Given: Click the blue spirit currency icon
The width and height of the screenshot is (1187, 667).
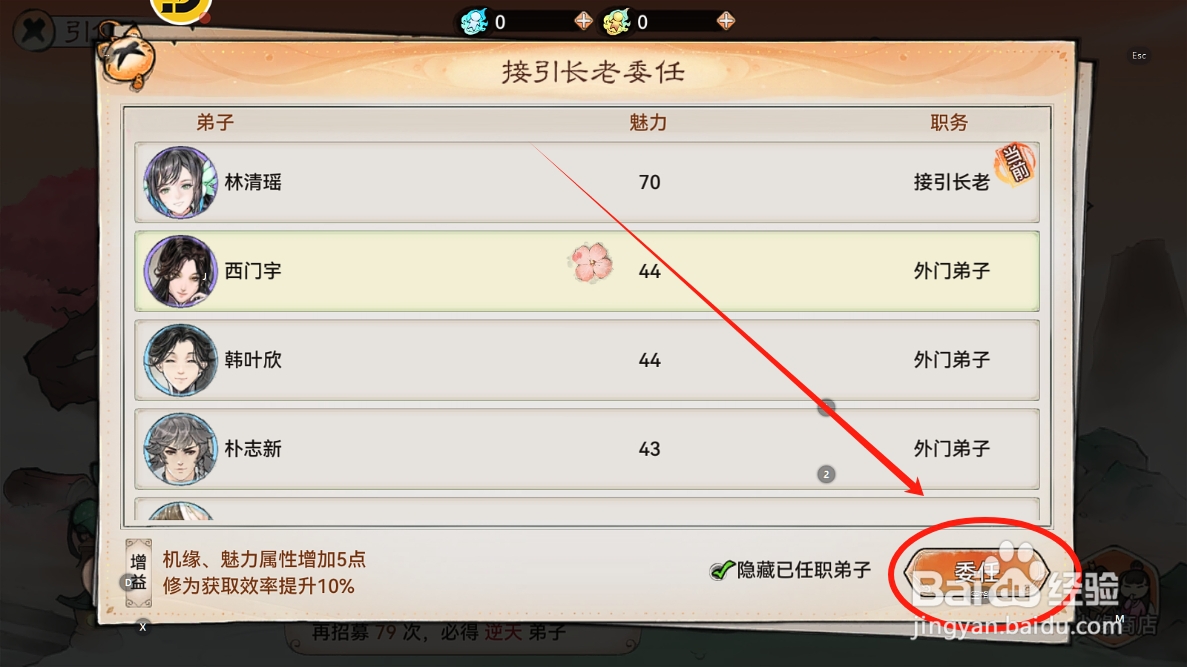Looking at the screenshot, I should (475, 22).
